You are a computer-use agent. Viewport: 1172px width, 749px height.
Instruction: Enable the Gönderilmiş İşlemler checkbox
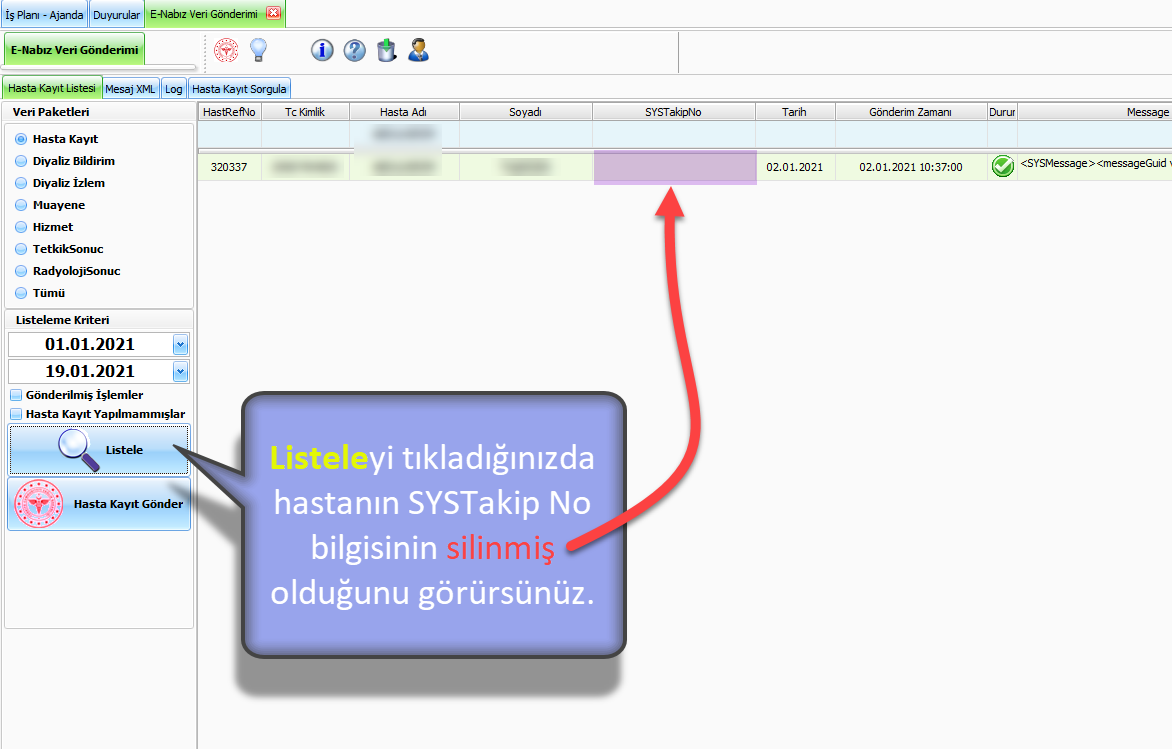(16, 395)
